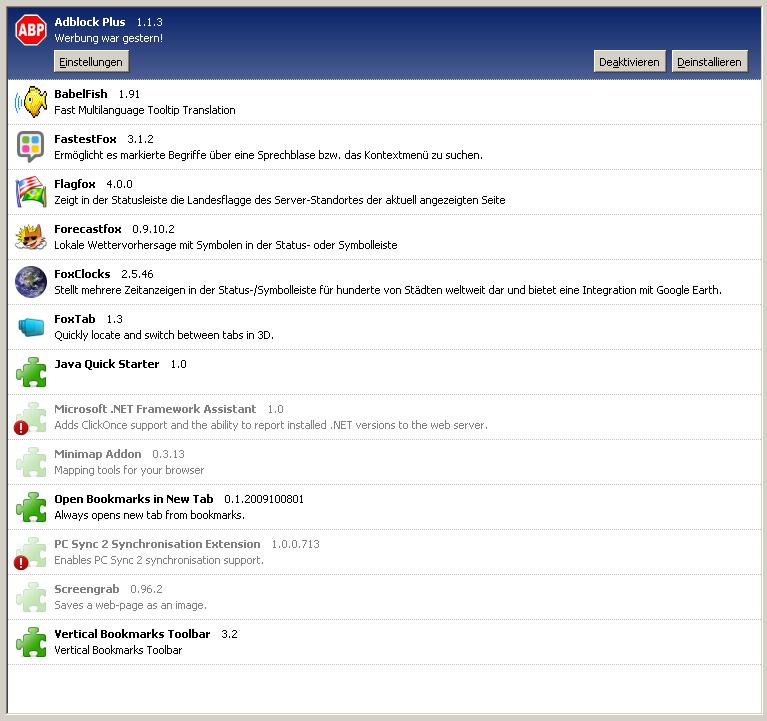The height and width of the screenshot is (721, 767).
Task: Select the Vertical Bookmarks Toolbar name
Action: click(x=132, y=634)
